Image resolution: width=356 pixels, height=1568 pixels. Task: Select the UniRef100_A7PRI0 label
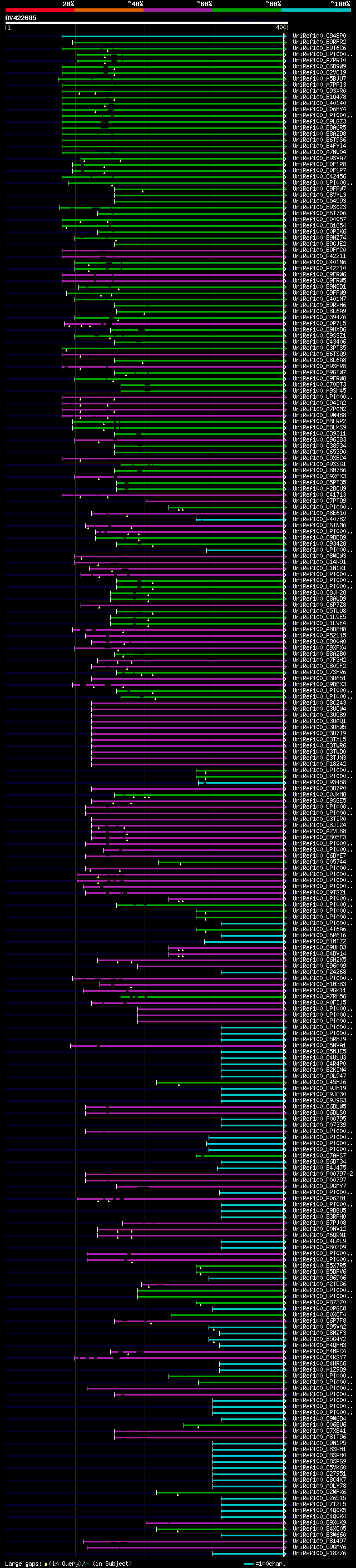[x=319, y=60]
